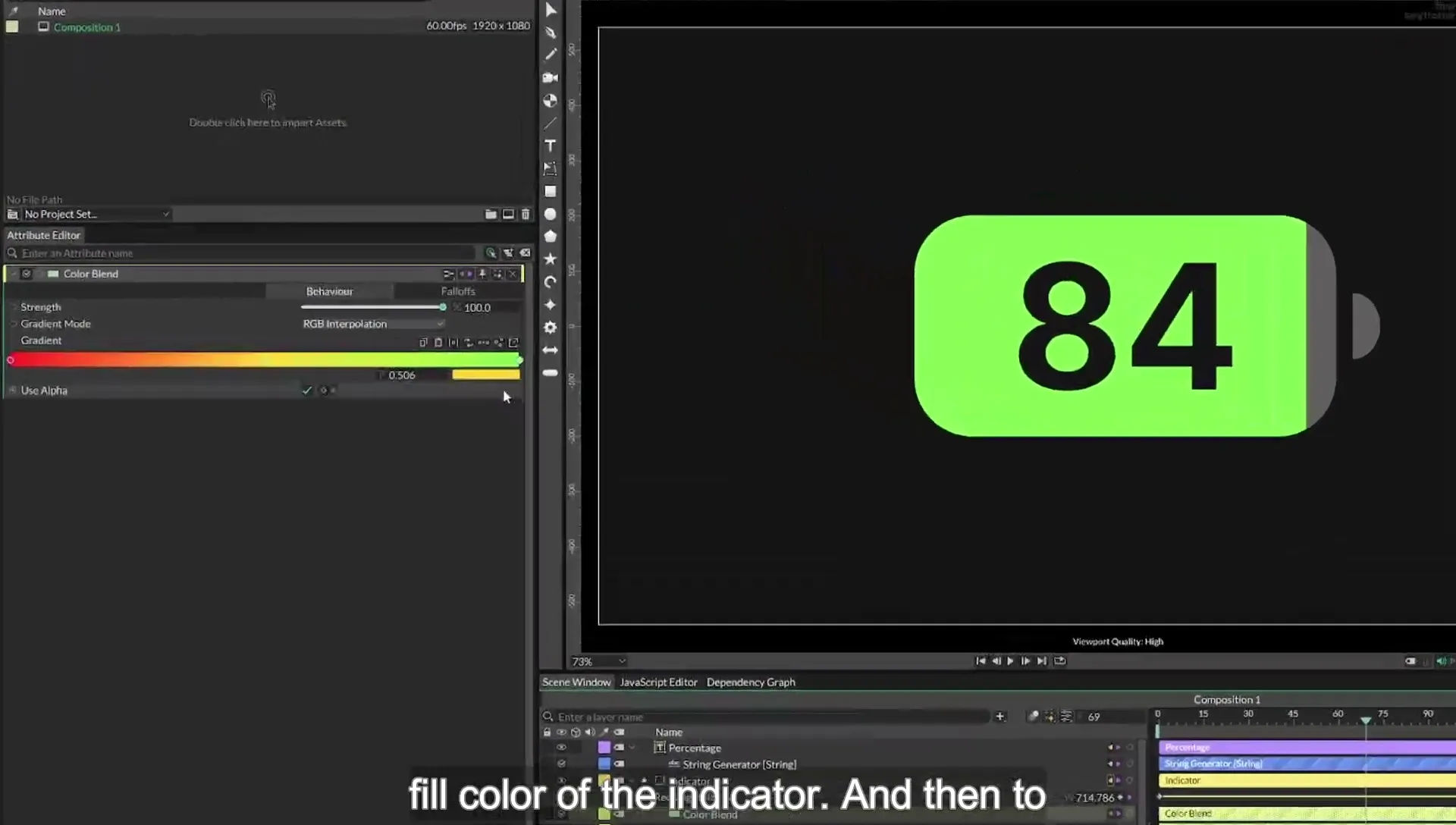Close the Color Blend attribute panel
This screenshot has height=825, width=1456.
point(513,274)
